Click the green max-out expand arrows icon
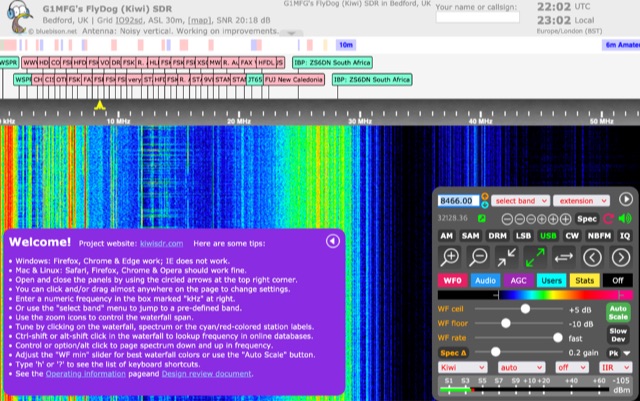The image size is (640, 401). click(535, 257)
